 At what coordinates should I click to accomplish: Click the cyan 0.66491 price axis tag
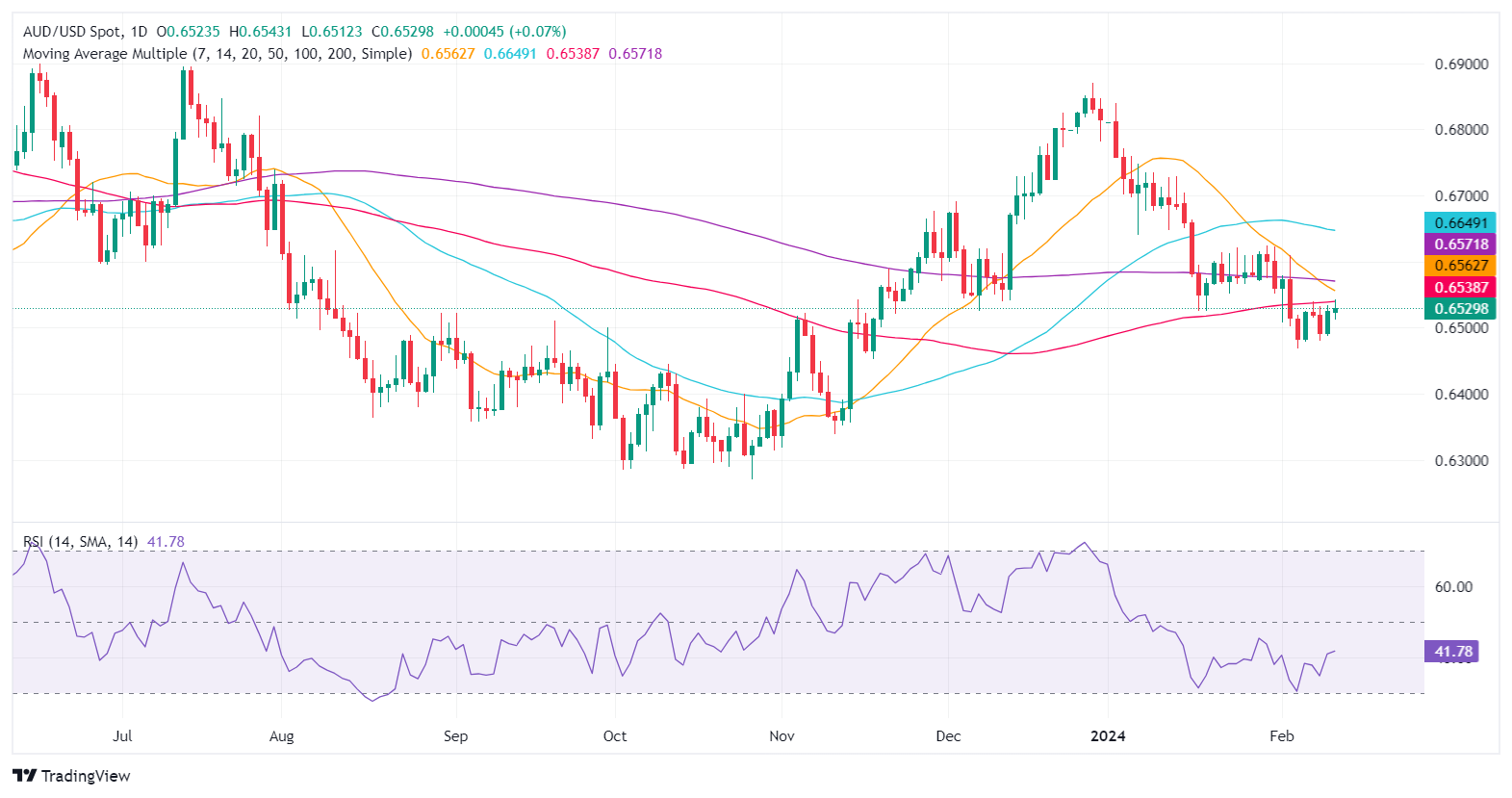coord(1460,223)
